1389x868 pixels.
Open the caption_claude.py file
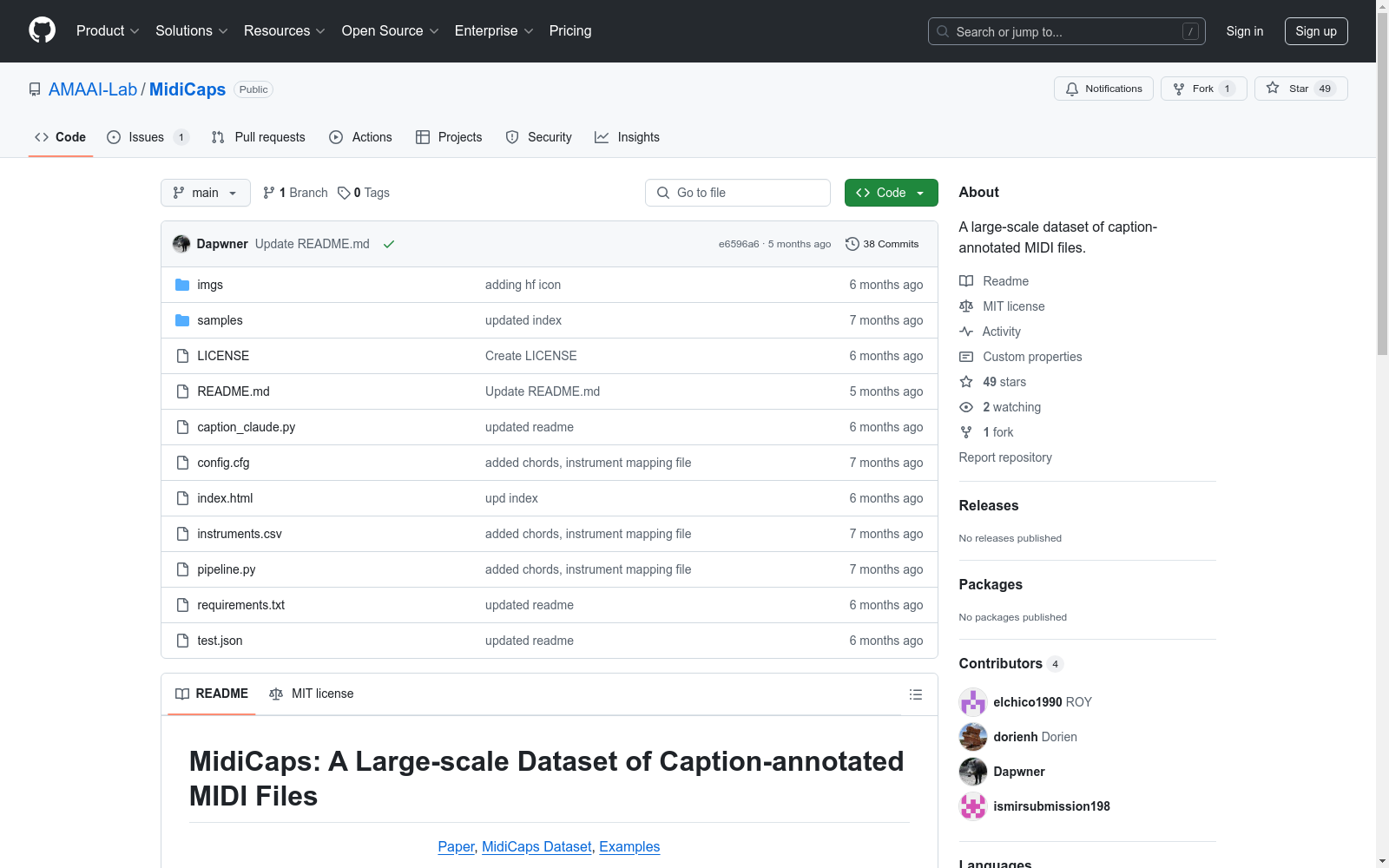(x=247, y=427)
